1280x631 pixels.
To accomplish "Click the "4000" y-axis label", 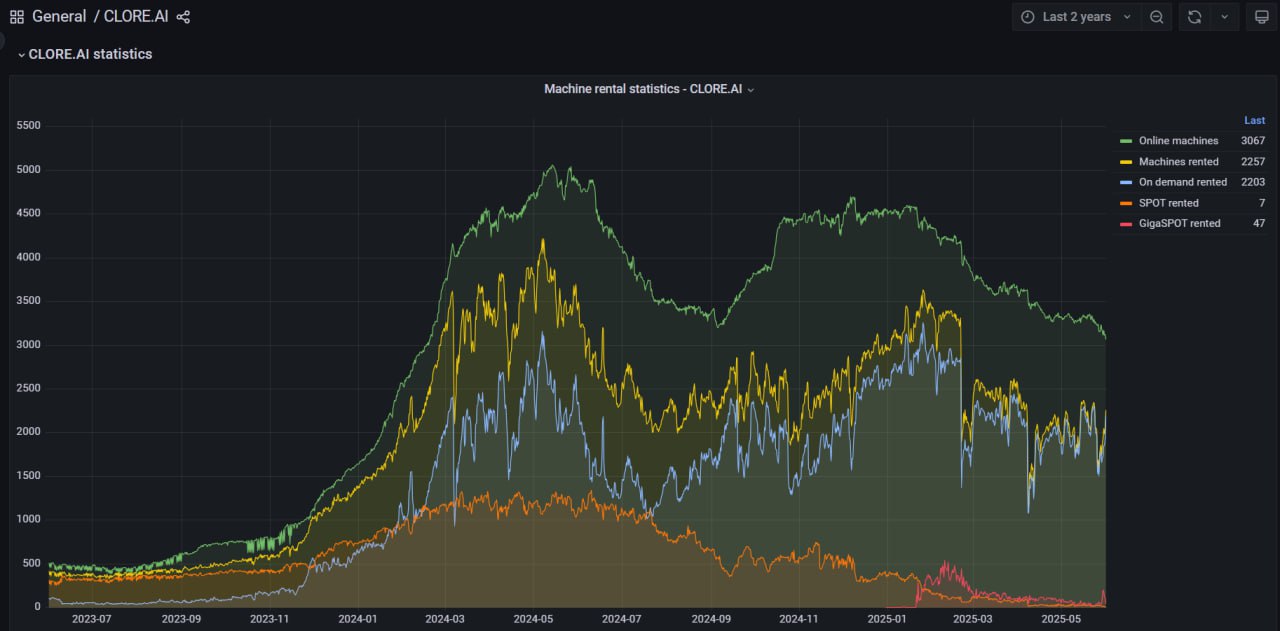I will [29, 257].
